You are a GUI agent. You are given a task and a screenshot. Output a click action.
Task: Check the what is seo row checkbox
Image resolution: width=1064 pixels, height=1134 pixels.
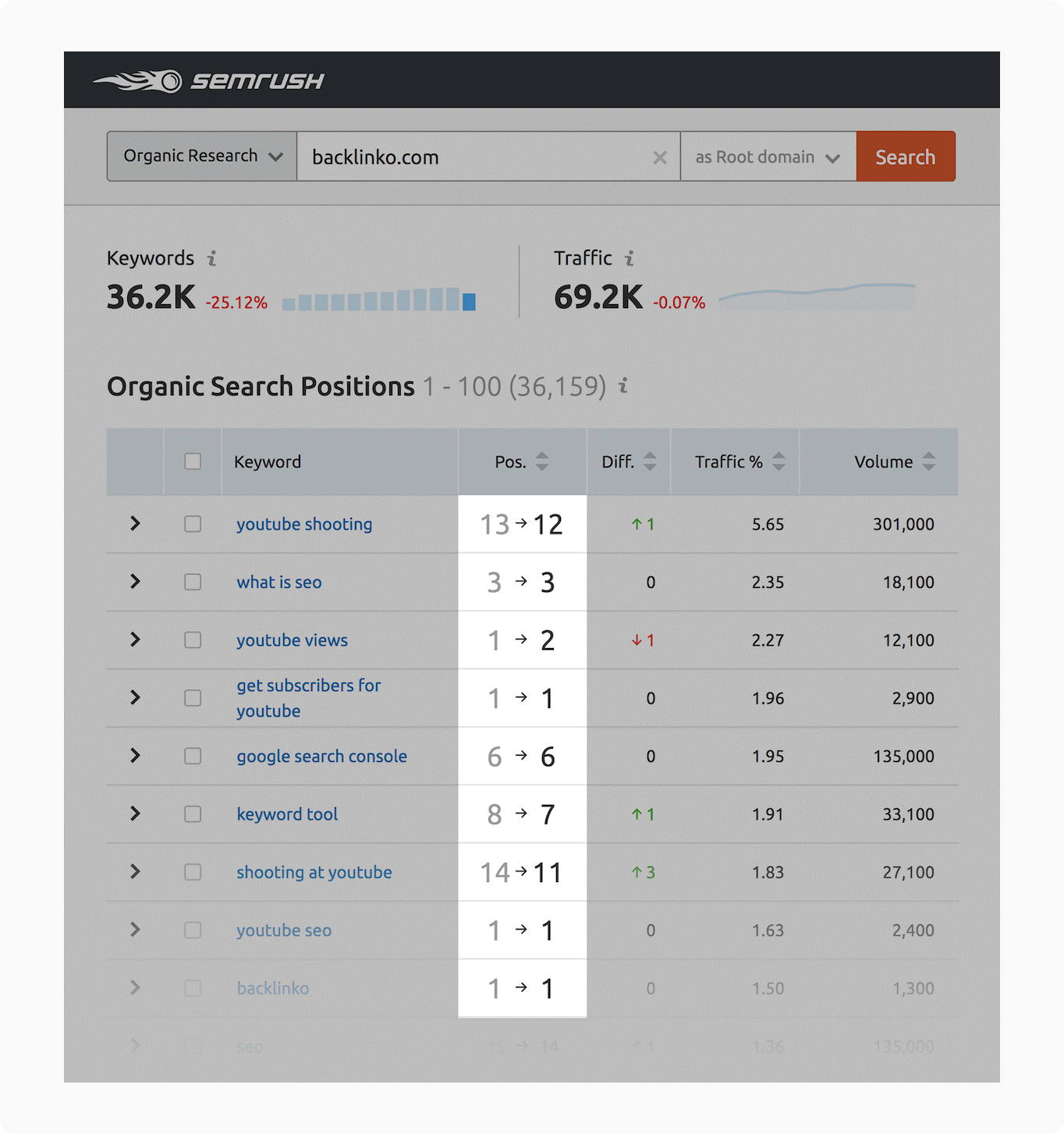193,582
